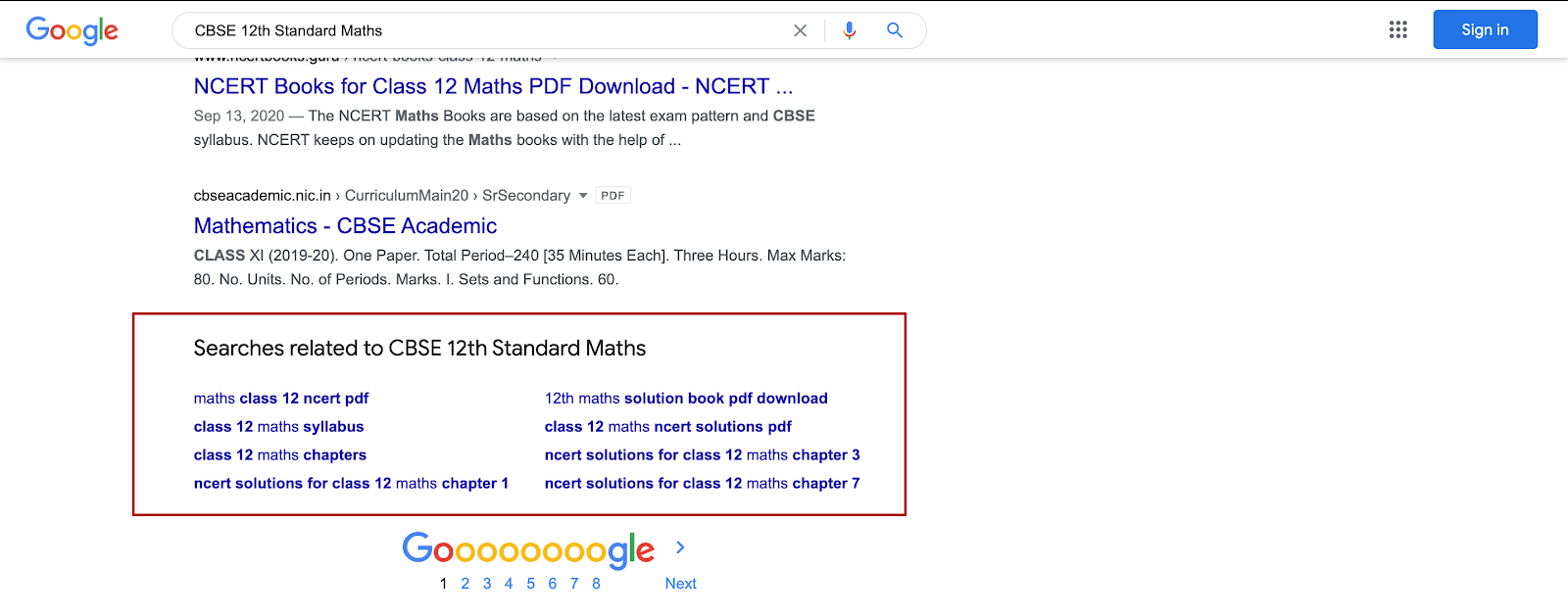Image resolution: width=1568 pixels, height=616 pixels.
Task: Open ncert solutions for class 12 maths chapter 3
Action: [703, 455]
